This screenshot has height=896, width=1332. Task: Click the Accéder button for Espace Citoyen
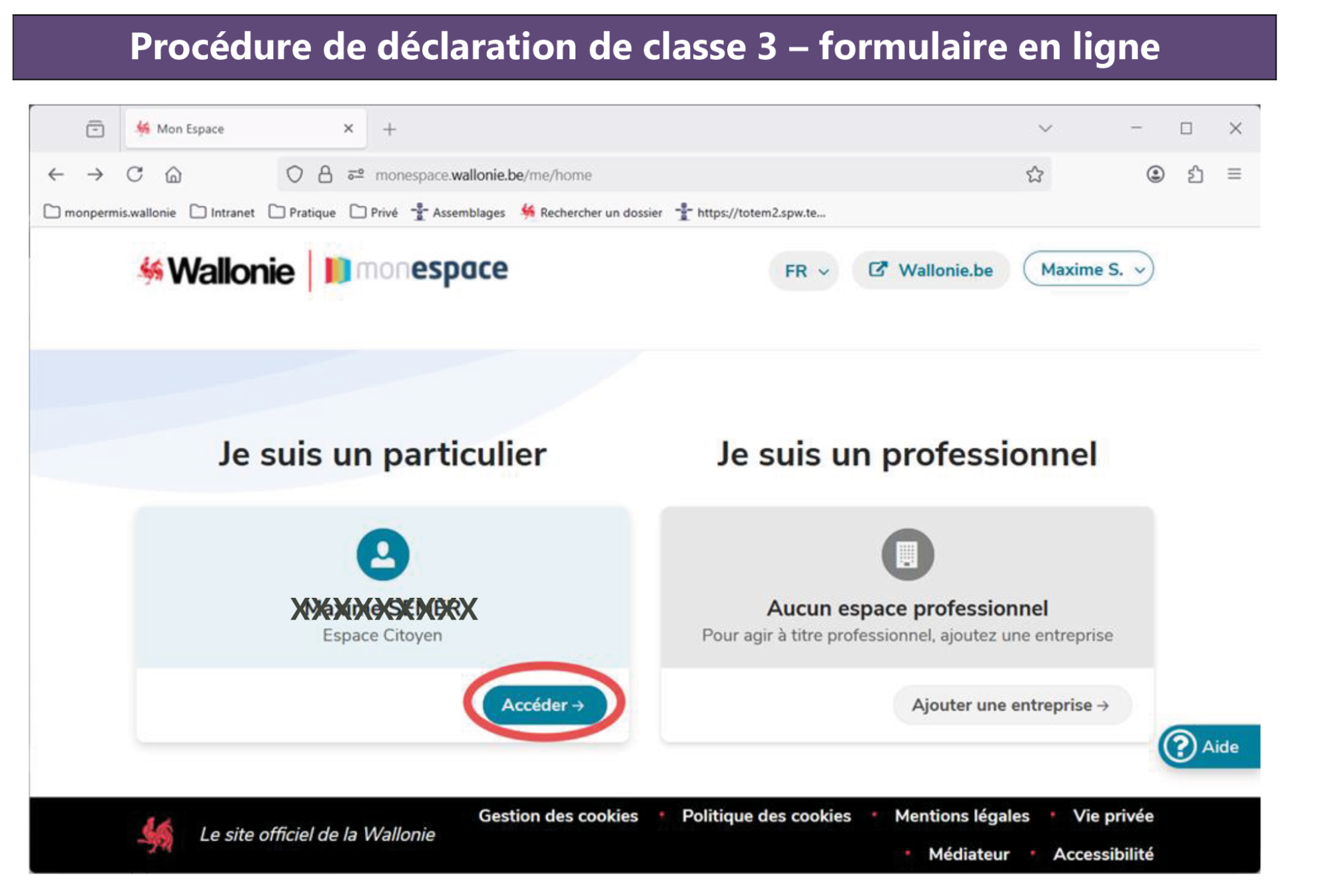pyautogui.click(x=543, y=704)
